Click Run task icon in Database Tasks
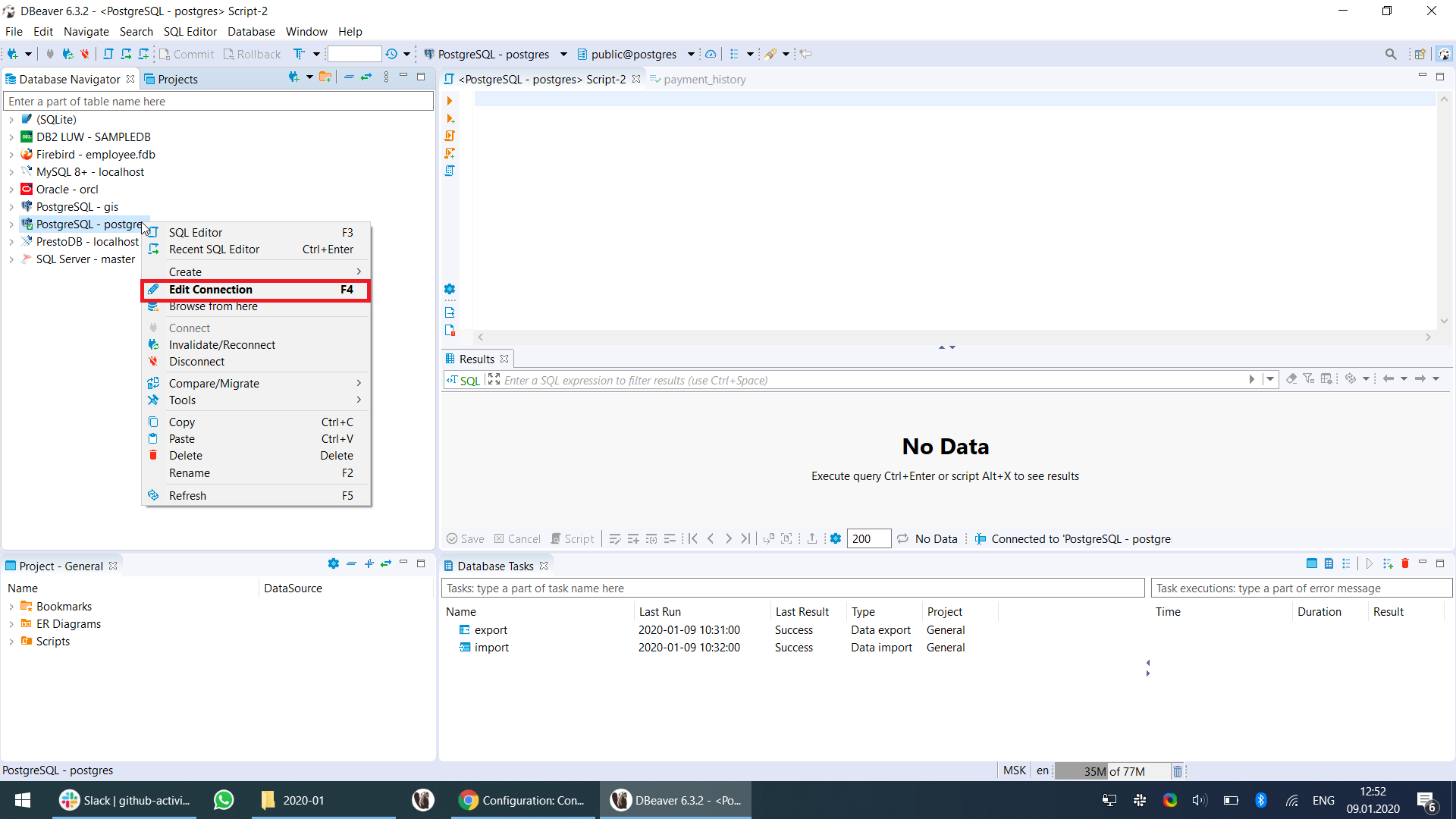 [1370, 563]
